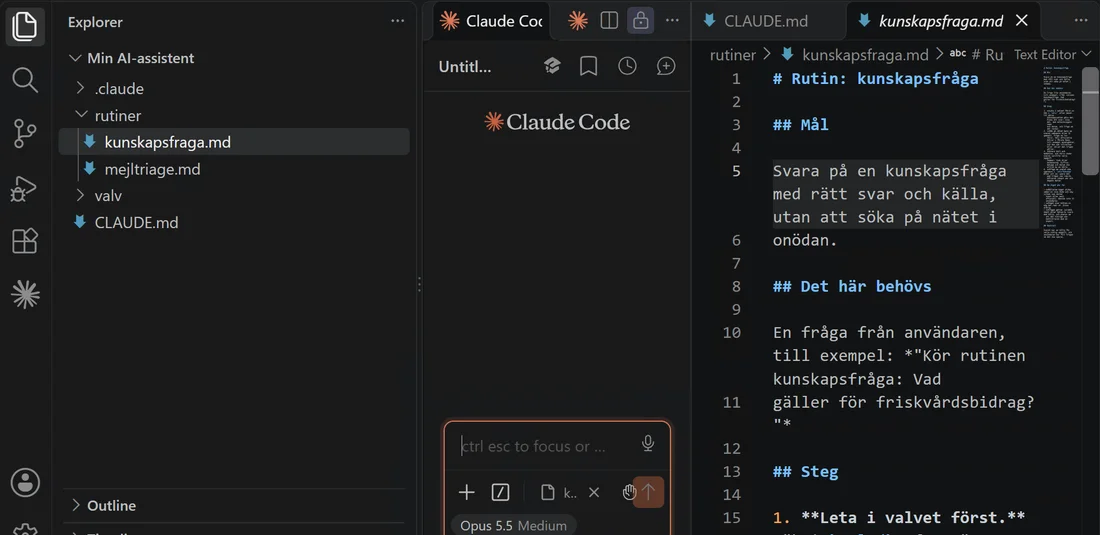Click '**Leta i valvet först.**' text
The image size is (1100, 535).
(x=913, y=517)
